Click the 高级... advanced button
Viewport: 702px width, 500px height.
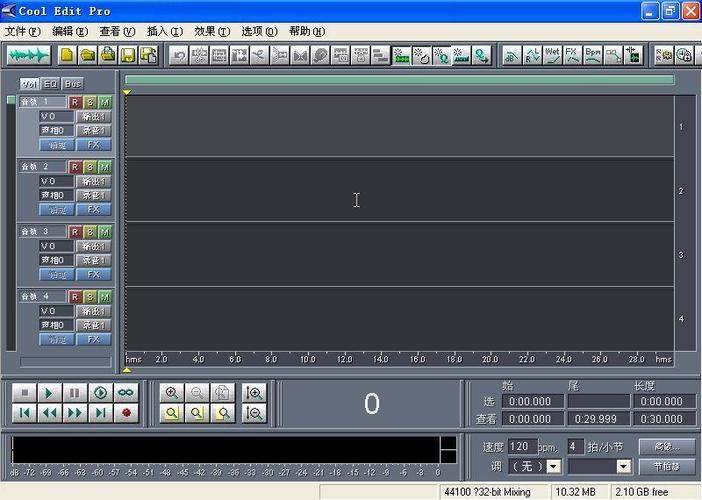[x=667, y=447]
